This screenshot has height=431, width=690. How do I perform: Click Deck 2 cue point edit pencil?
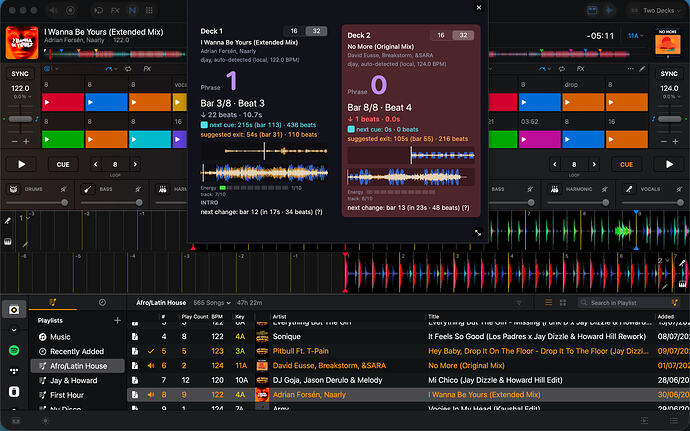tap(642, 69)
